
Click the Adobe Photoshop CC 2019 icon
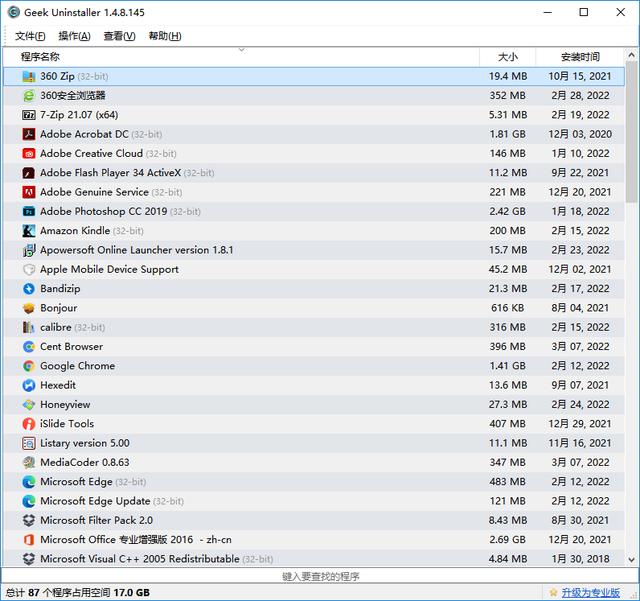point(30,212)
